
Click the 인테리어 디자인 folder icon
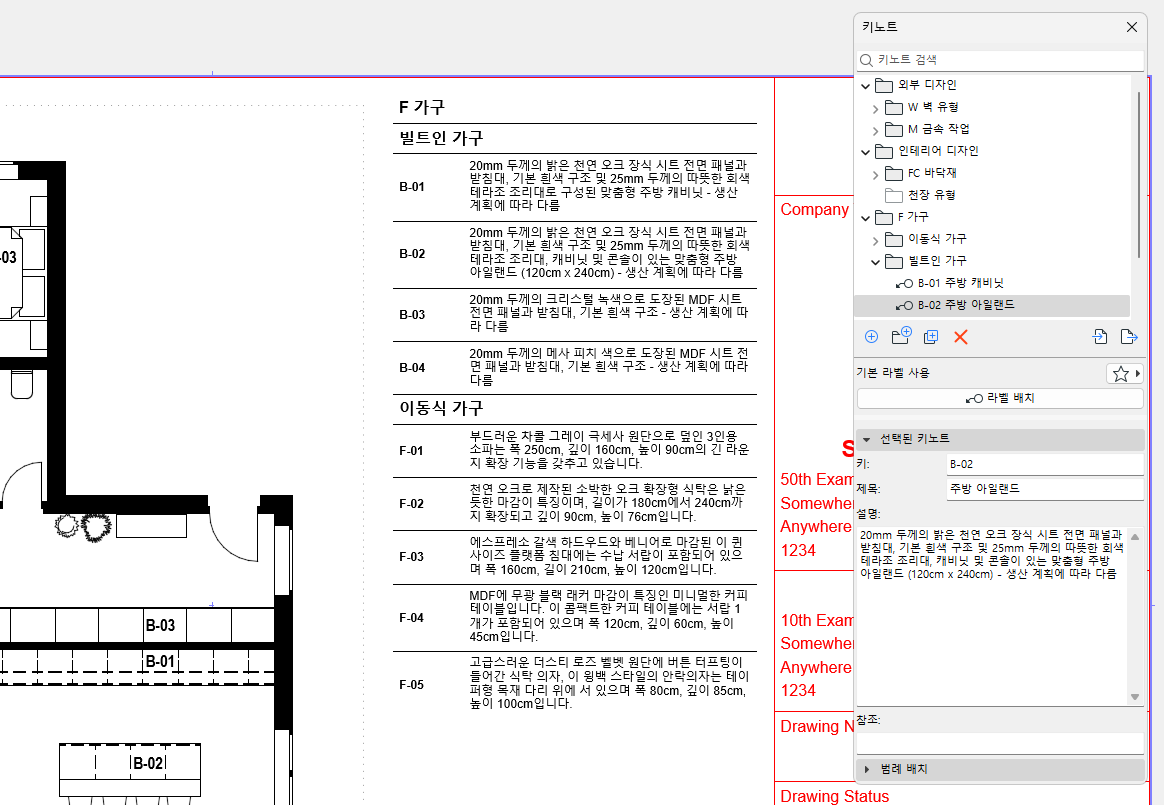coord(883,151)
